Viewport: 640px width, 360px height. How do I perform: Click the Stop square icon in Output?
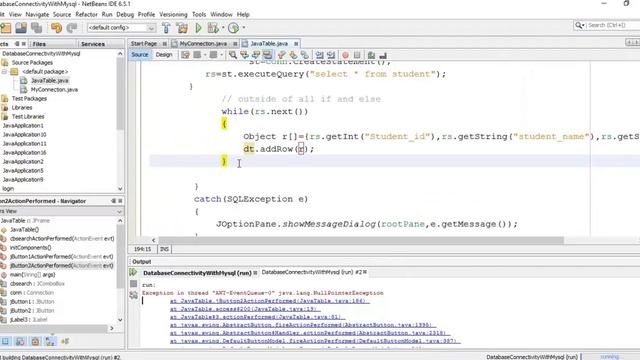[133, 284]
